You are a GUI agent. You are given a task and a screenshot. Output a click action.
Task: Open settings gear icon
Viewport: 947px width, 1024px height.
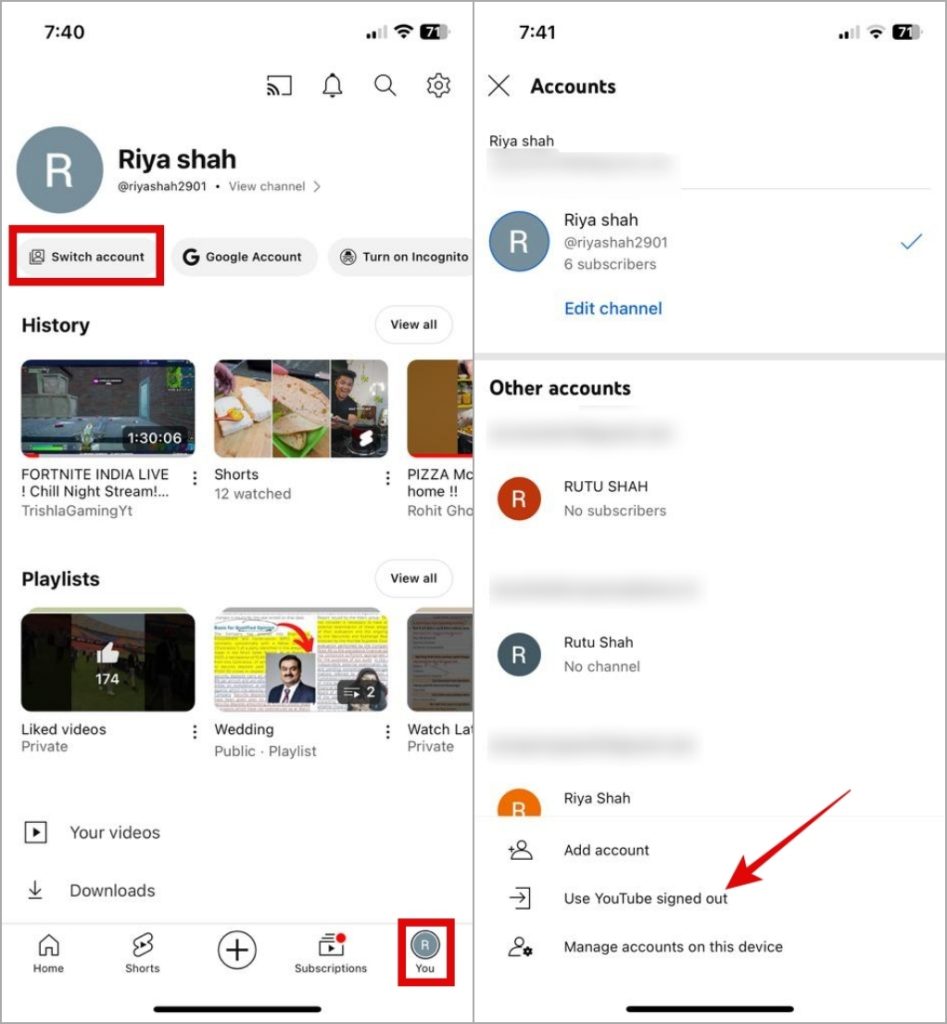pyautogui.click(x=438, y=86)
